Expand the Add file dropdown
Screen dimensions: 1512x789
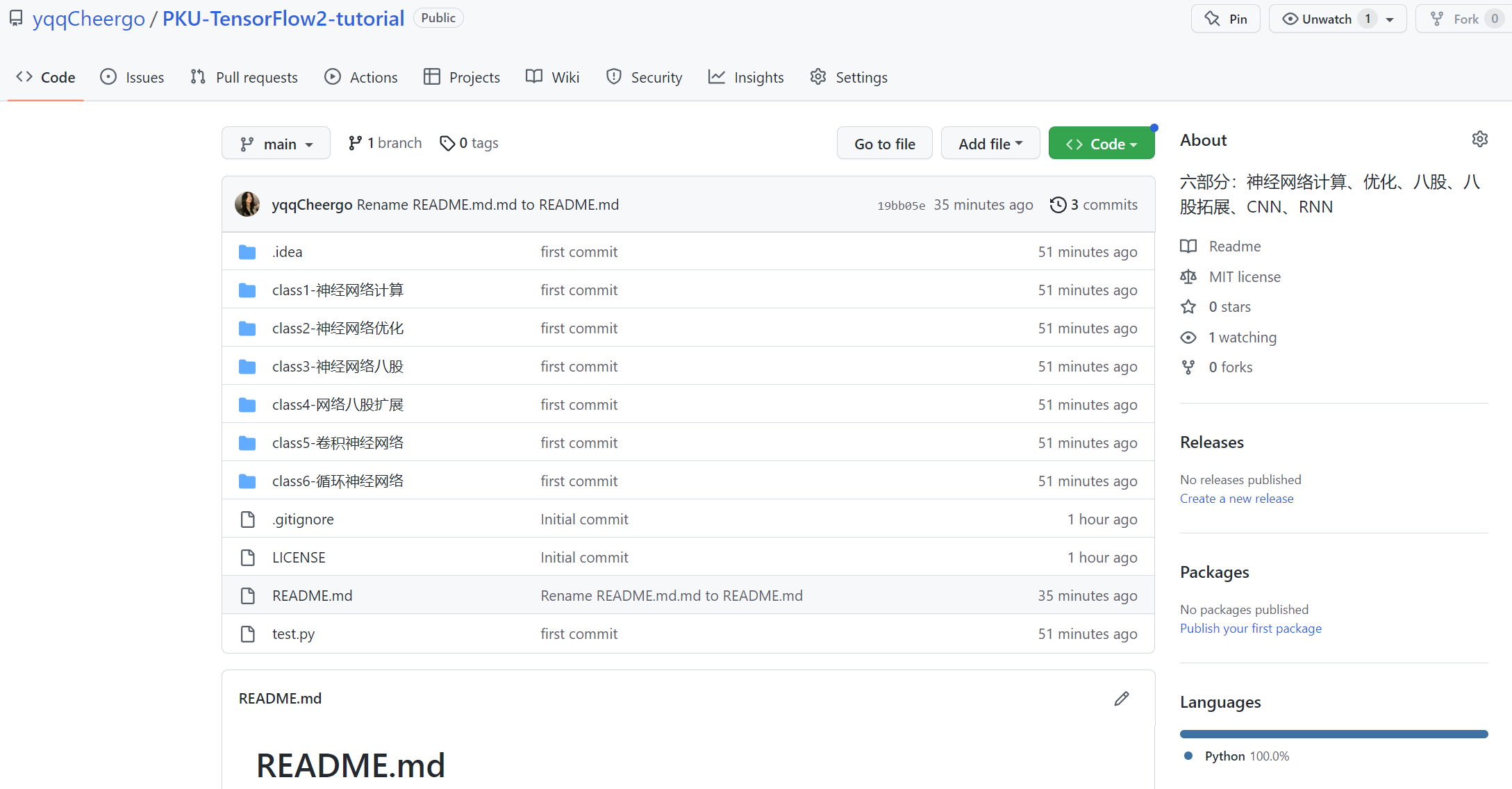990,143
